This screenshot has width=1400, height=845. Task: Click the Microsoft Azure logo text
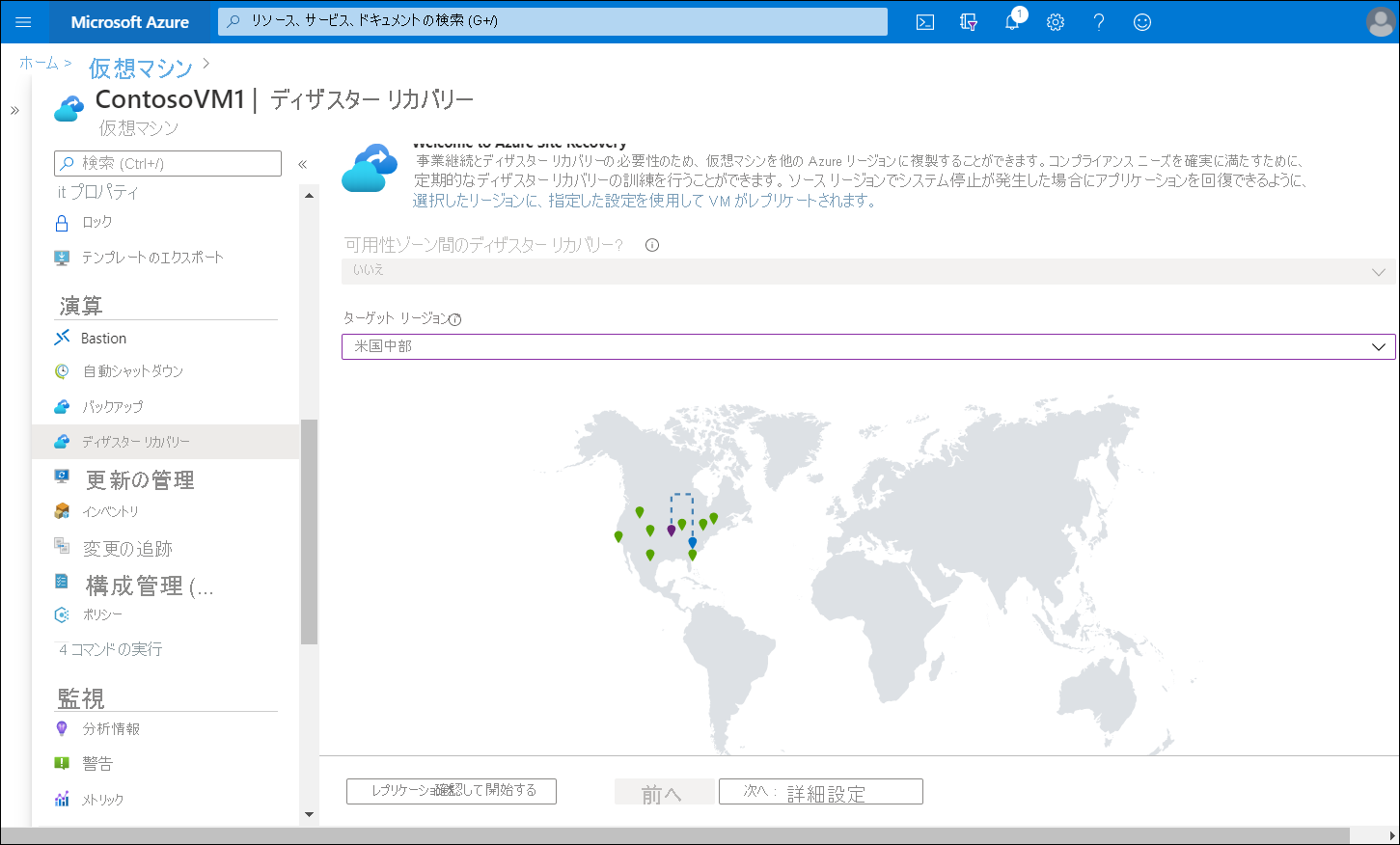coord(130,22)
